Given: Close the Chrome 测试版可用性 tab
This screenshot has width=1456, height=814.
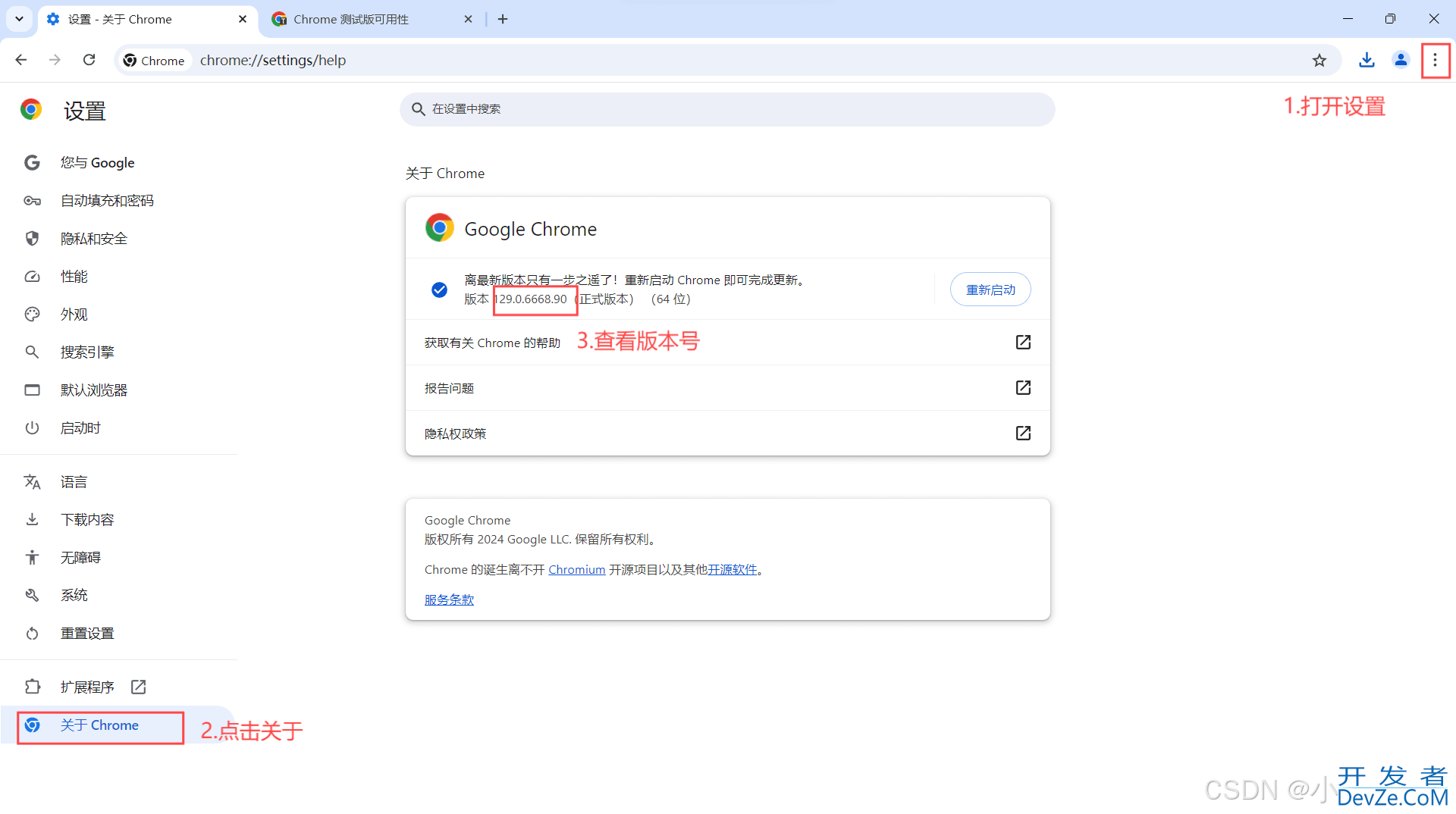Looking at the screenshot, I should pos(468,19).
